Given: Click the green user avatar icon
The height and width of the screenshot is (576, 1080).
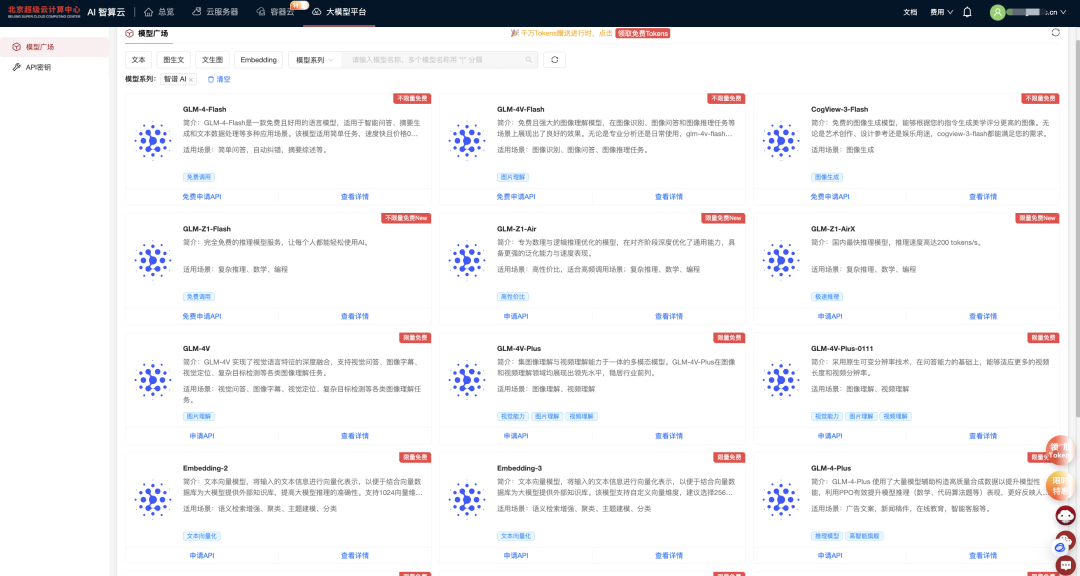Looking at the screenshot, I should tap(997, 12).
